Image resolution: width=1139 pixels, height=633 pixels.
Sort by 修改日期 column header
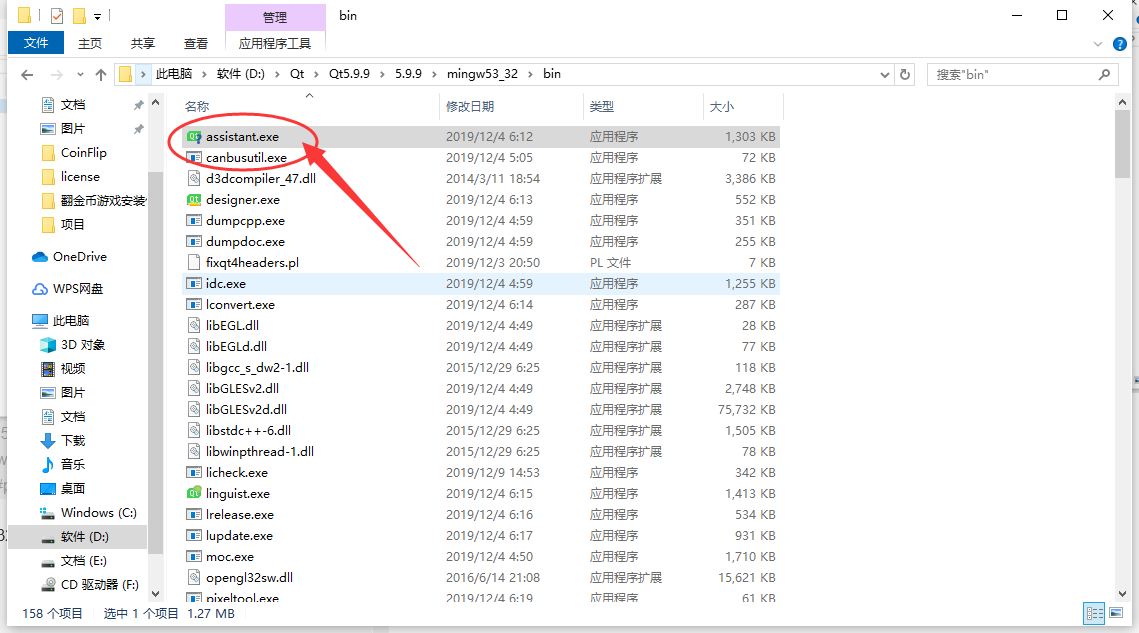coord(470,107)
